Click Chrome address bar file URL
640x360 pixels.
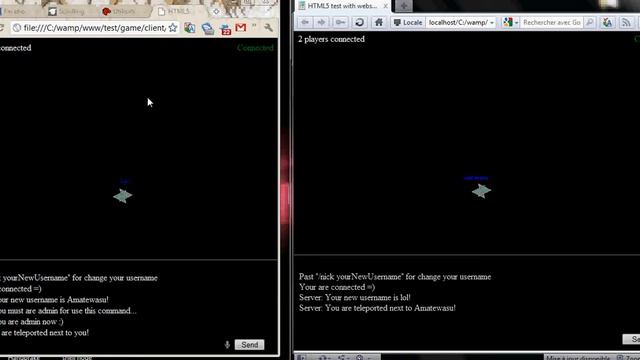click(x=95, y=28)
